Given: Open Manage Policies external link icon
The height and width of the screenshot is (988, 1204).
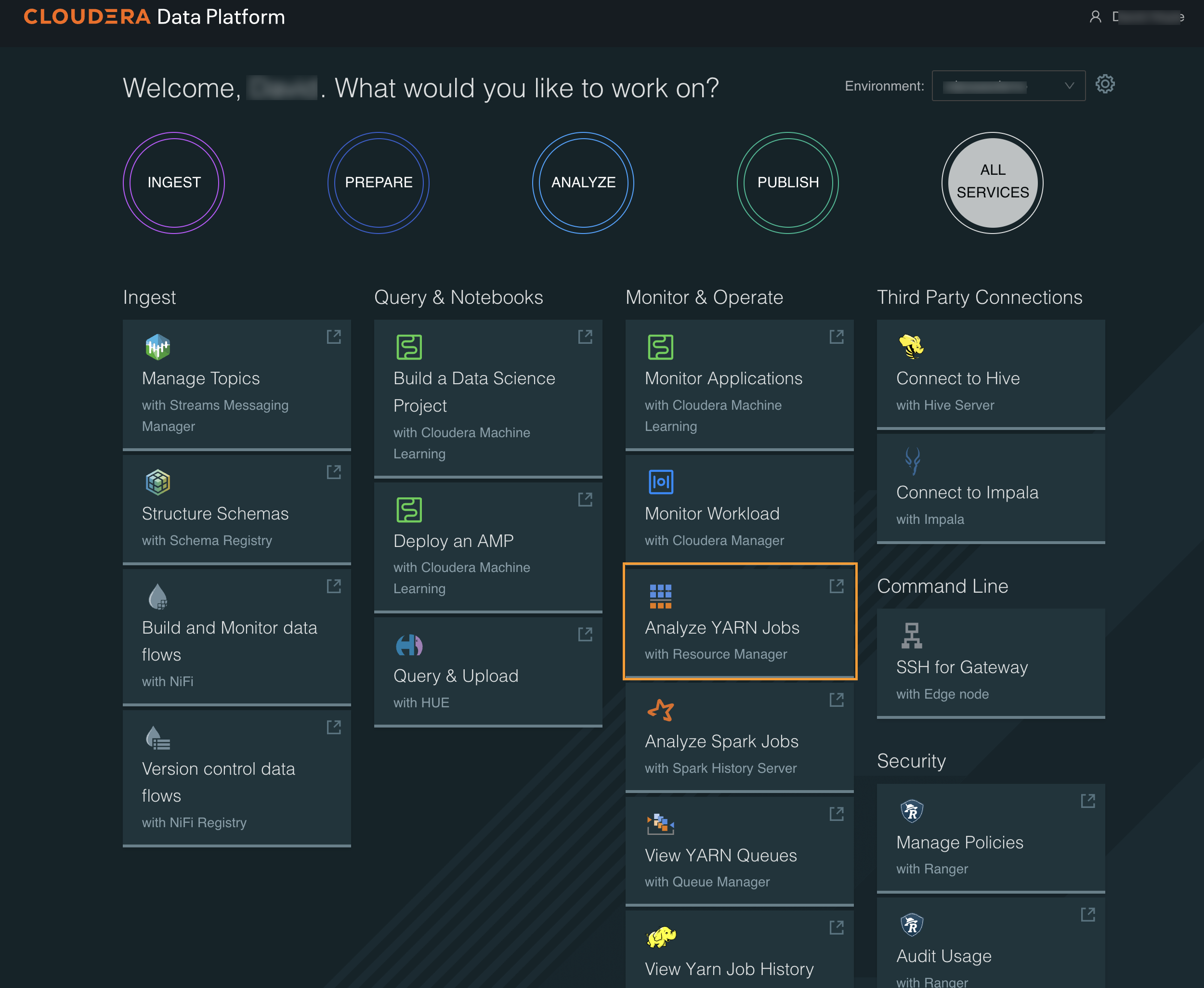Looking at the screenshot, I should pyautogui.click(x=1088, y=801).
